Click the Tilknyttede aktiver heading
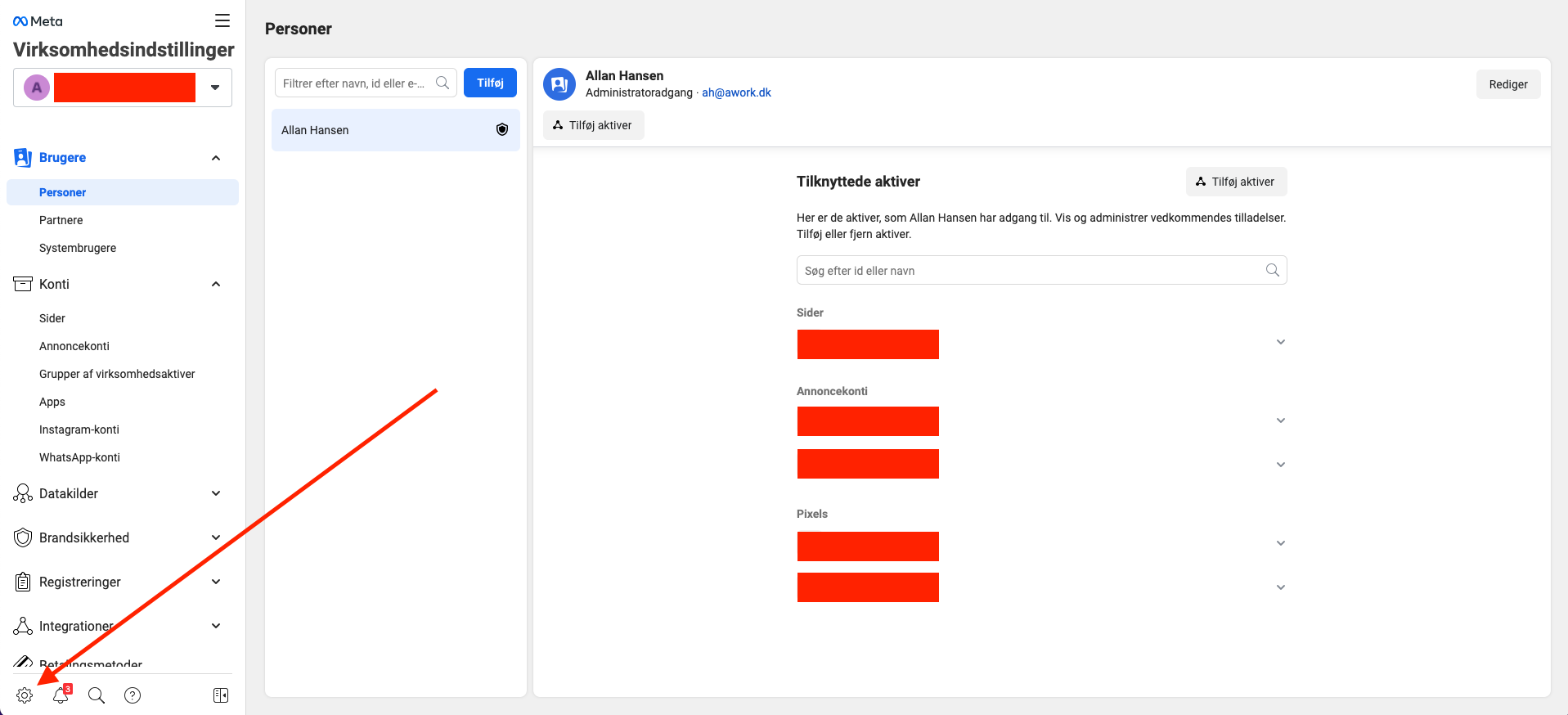The width and height of the screenshot is (1568, 715). point(858,182)
